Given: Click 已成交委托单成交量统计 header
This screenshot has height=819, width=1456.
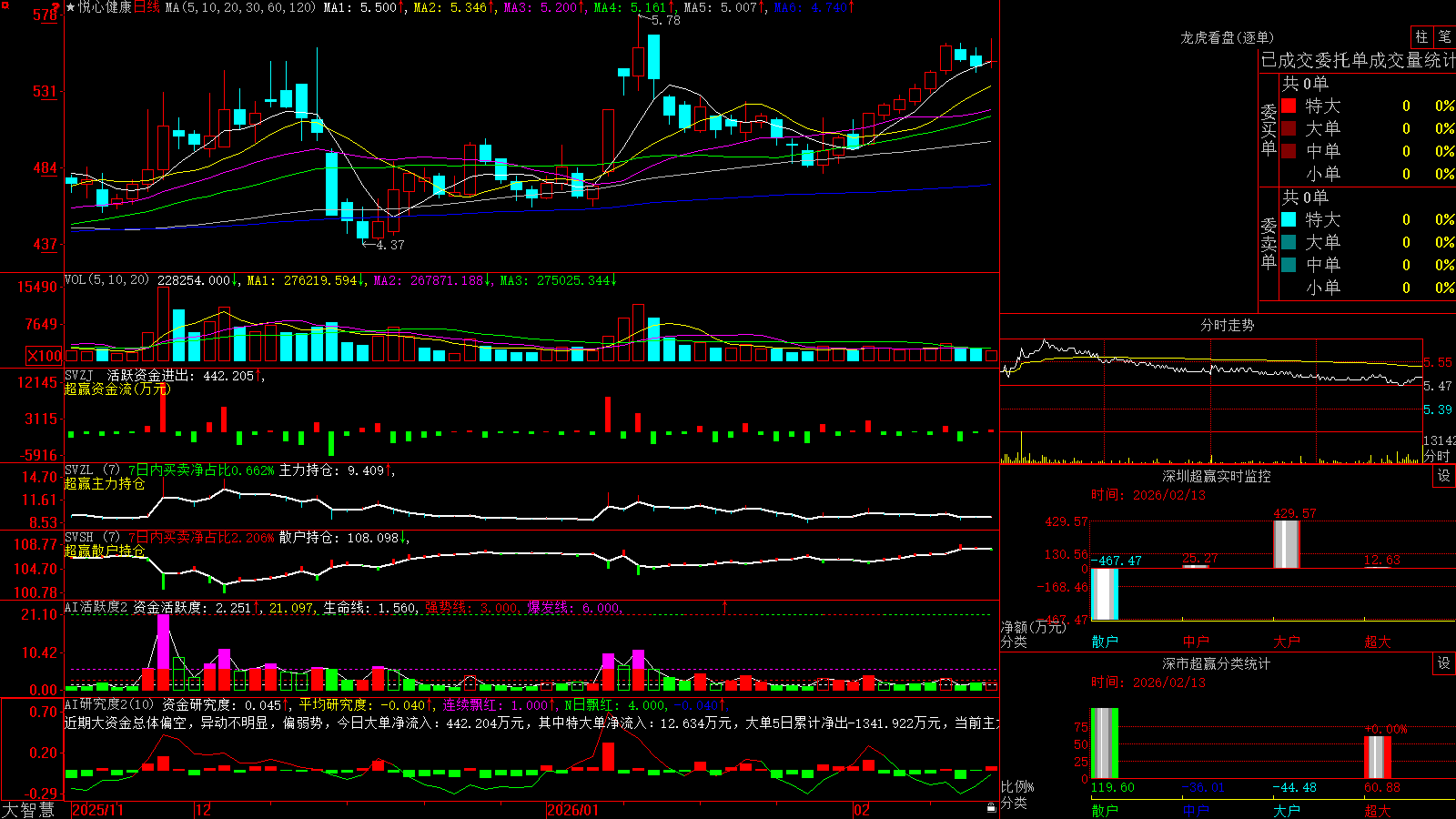Looking at the screenshot, I should click(1358, 60).
